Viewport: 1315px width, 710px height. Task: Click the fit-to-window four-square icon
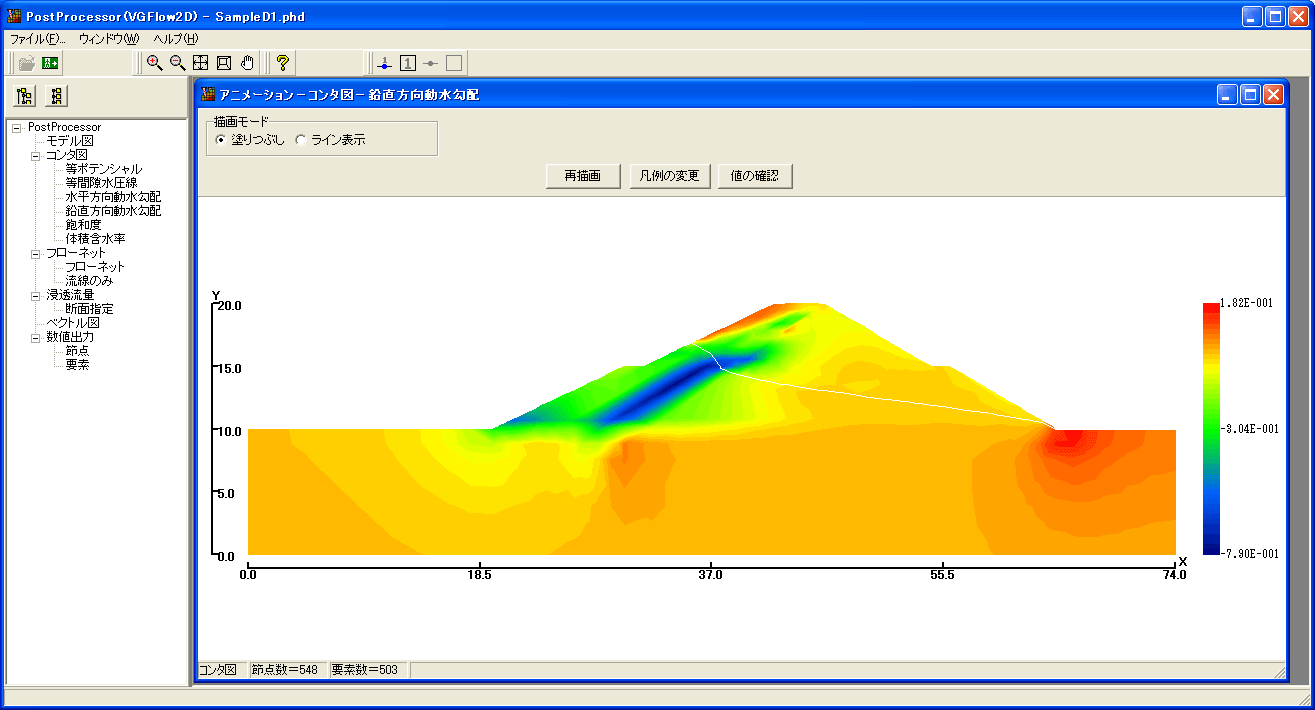[x=201, y=63]
